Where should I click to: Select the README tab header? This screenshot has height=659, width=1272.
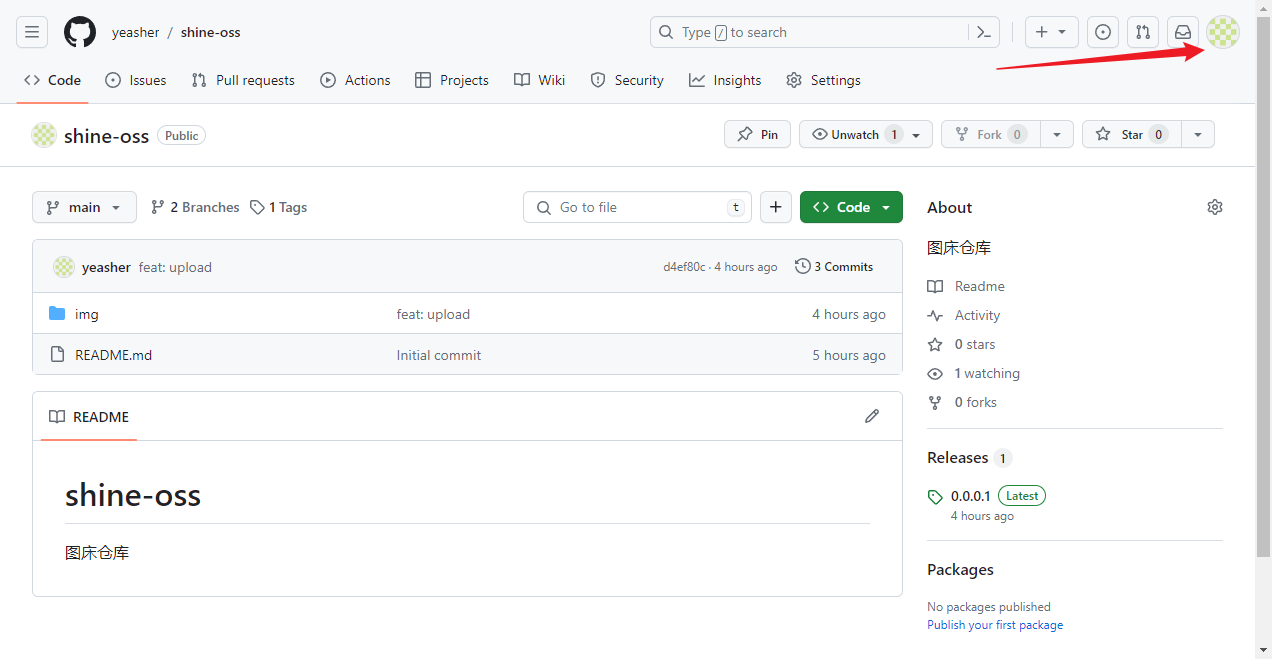coord(89,416)
